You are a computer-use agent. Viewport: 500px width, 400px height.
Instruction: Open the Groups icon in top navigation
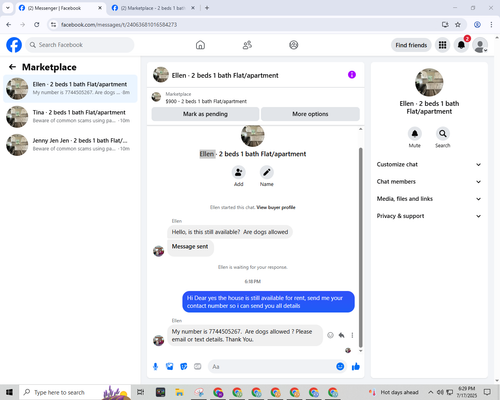click(294, 45)
